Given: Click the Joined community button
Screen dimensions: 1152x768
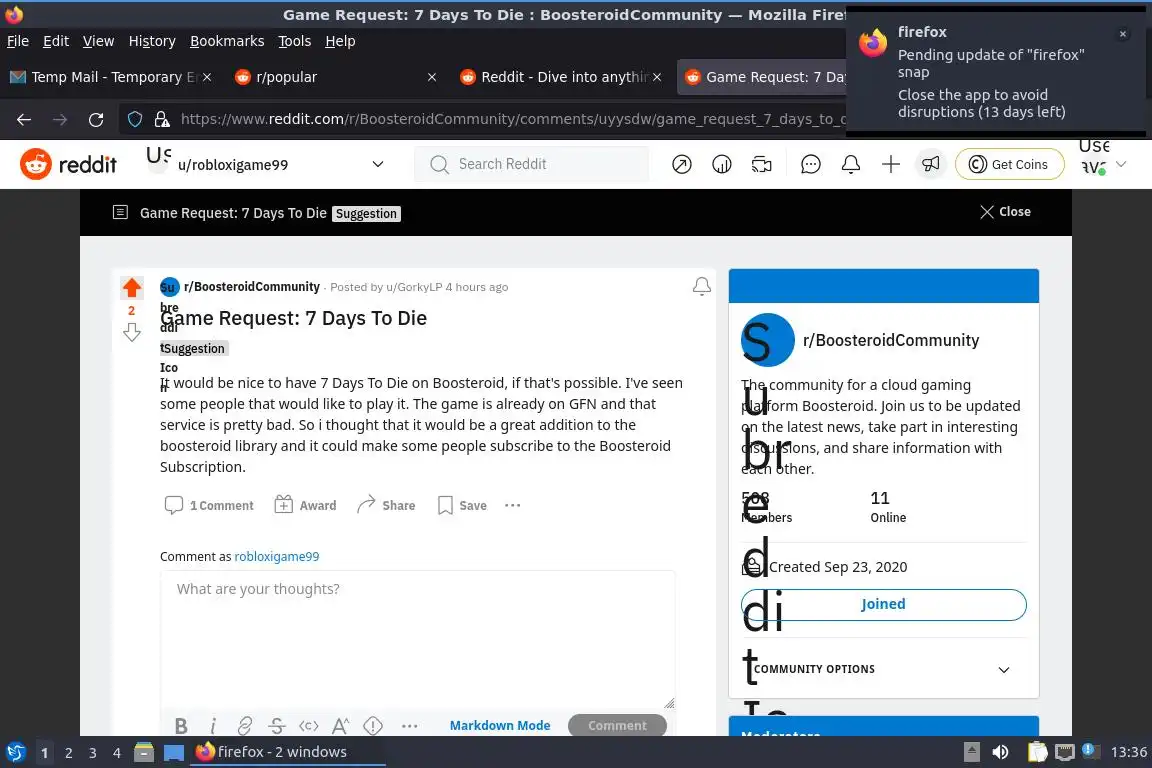Looking at the screenshot, I should tap(883, 604).
